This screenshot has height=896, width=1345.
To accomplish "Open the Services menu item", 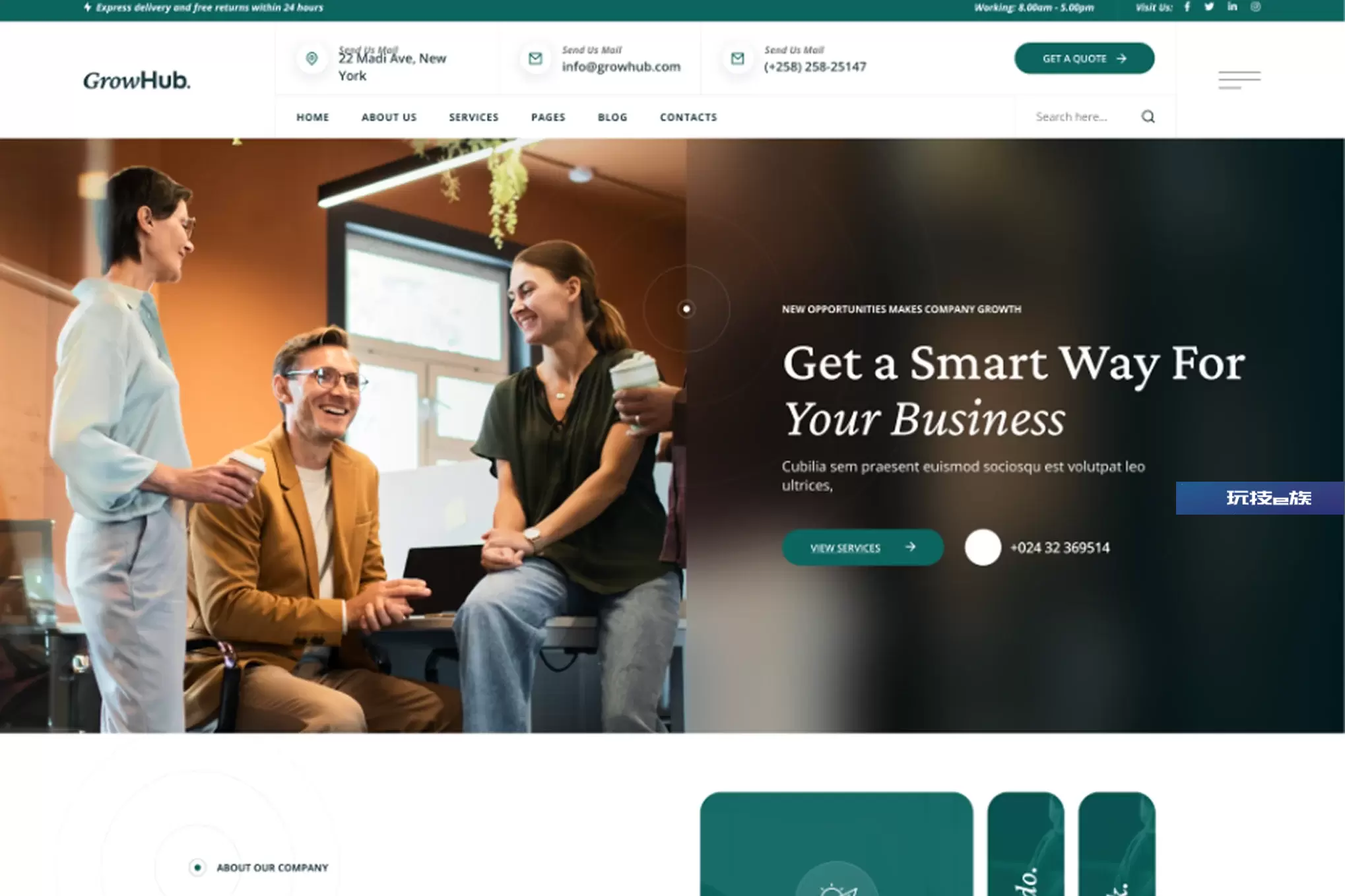I will (x=473, y=117).
